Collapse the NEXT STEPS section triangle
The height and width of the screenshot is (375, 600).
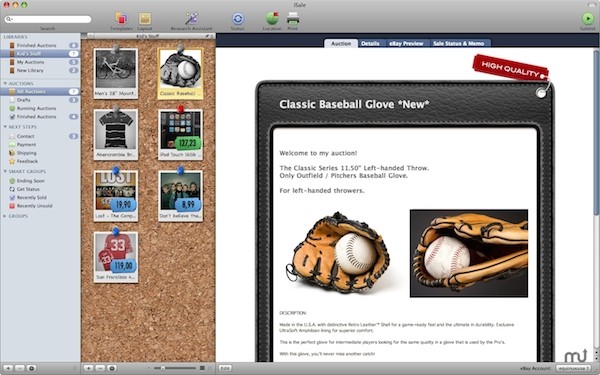click(5, 127)
